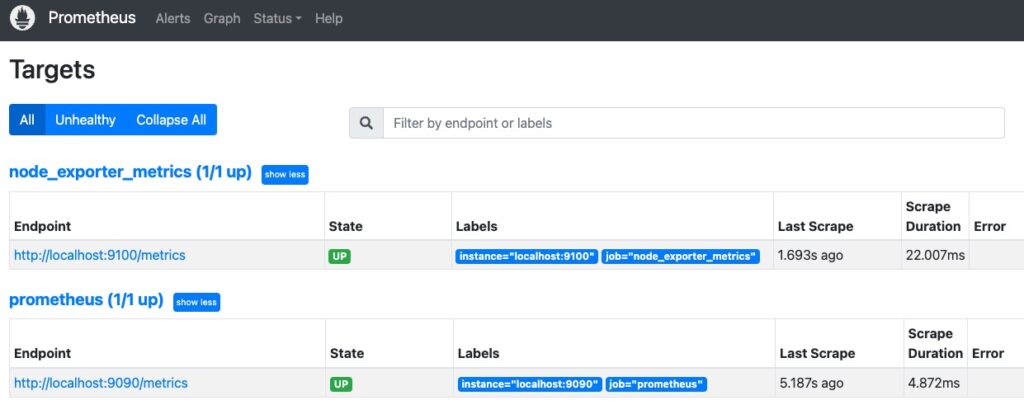
Task: Click the 1.693s ago last scrape value
Action: point(810,255)
